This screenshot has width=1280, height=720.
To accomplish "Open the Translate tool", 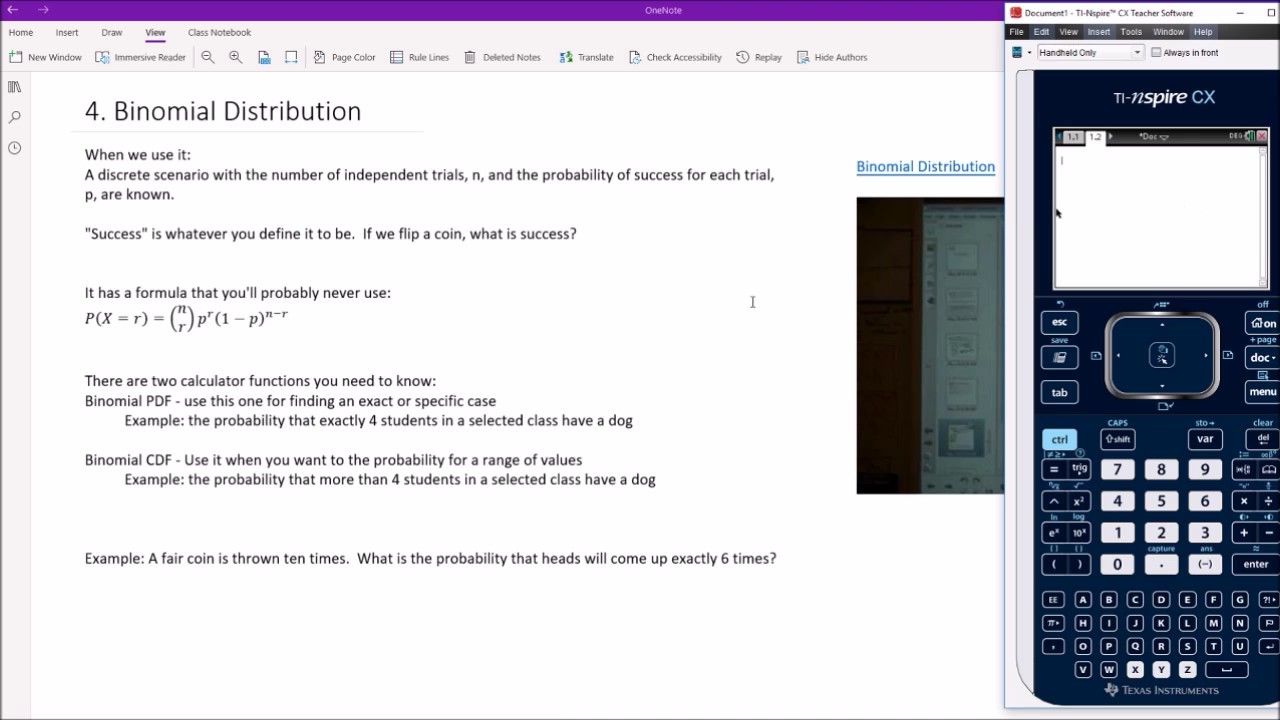I will coord(586,57).
